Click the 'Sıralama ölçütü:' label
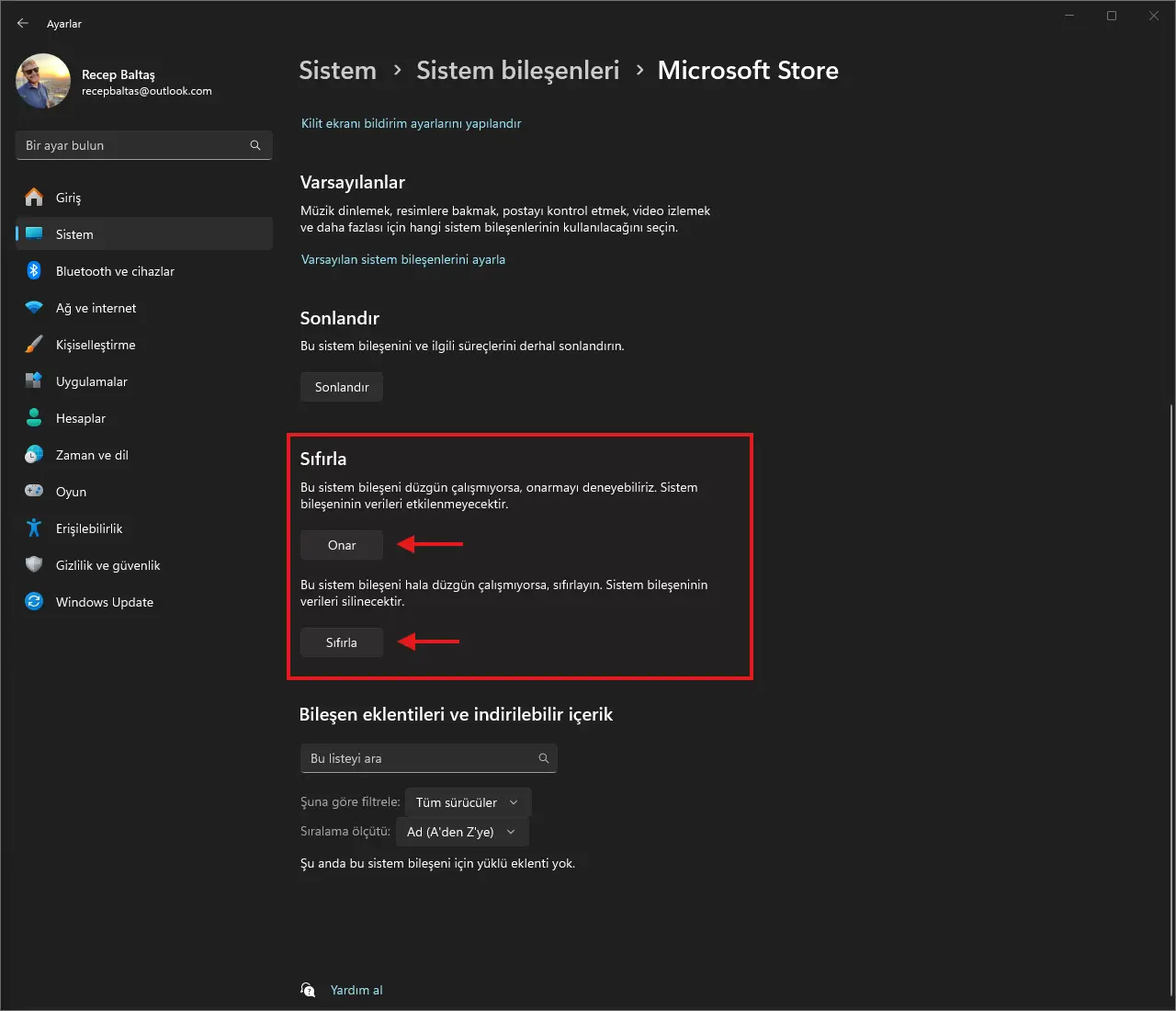Screen dimensions: 1176x1011 pos(345,831)
